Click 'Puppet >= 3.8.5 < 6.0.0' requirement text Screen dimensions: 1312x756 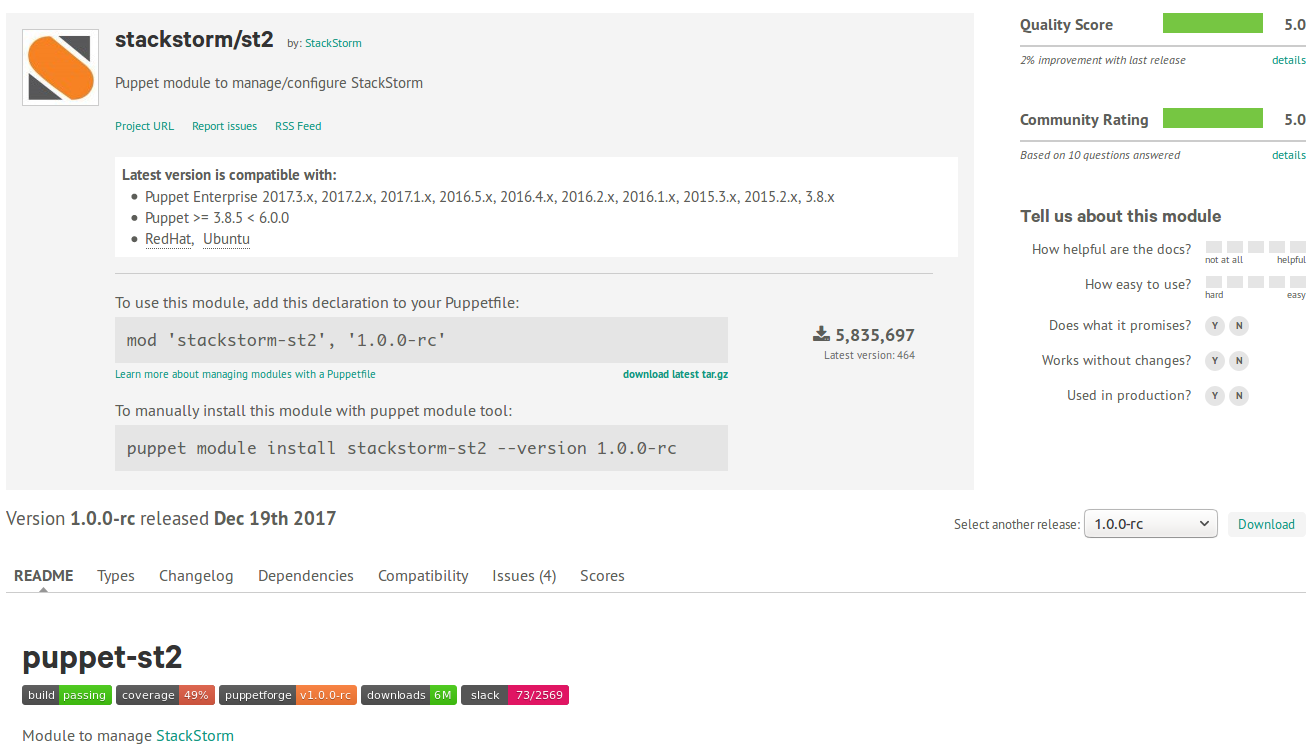[217, 218]
